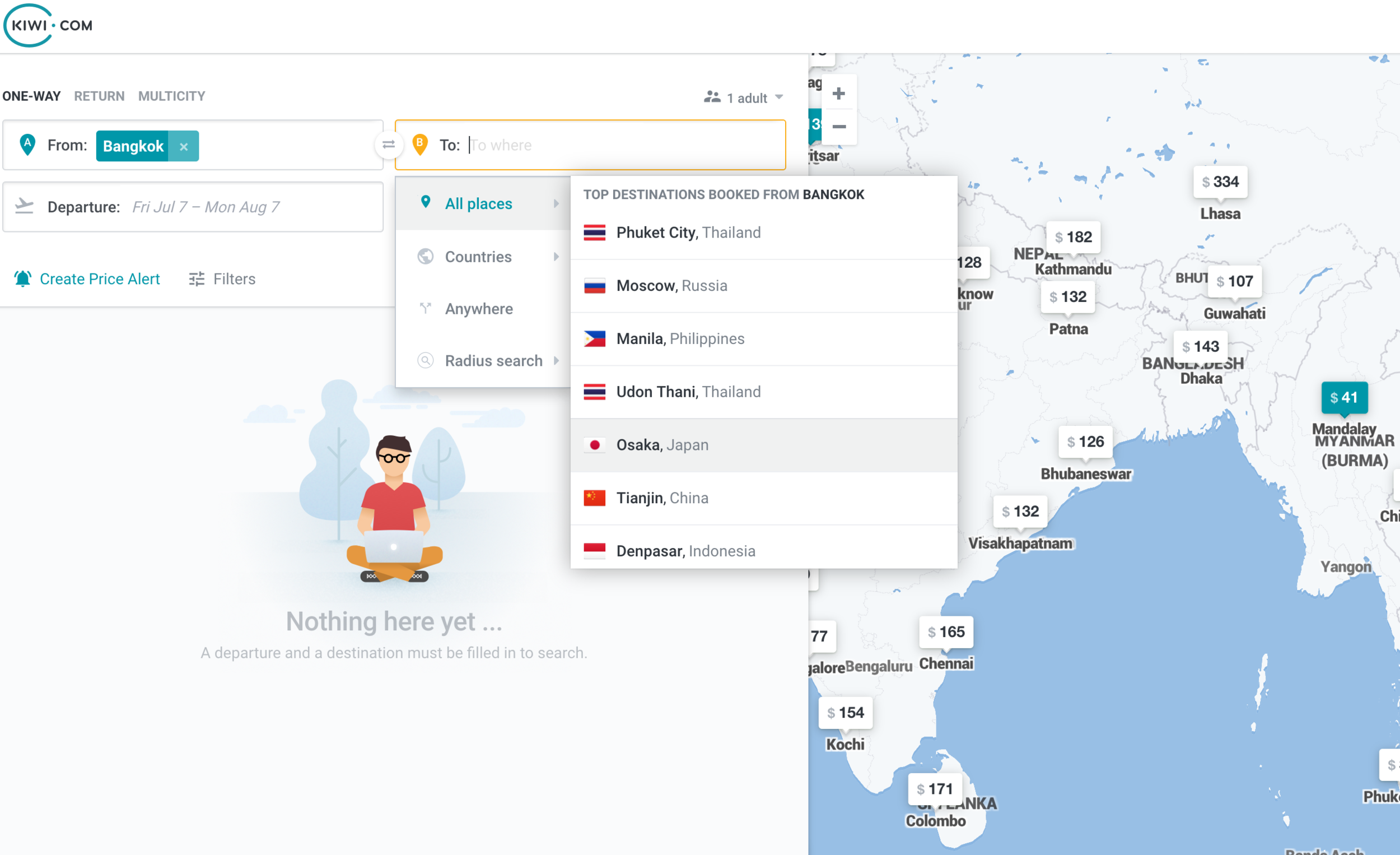The height and width of the screenshot is (855, 1400).
Task: Select the ONE-WAY trip type
Action: pyautogui.click(x=31, y=96)
